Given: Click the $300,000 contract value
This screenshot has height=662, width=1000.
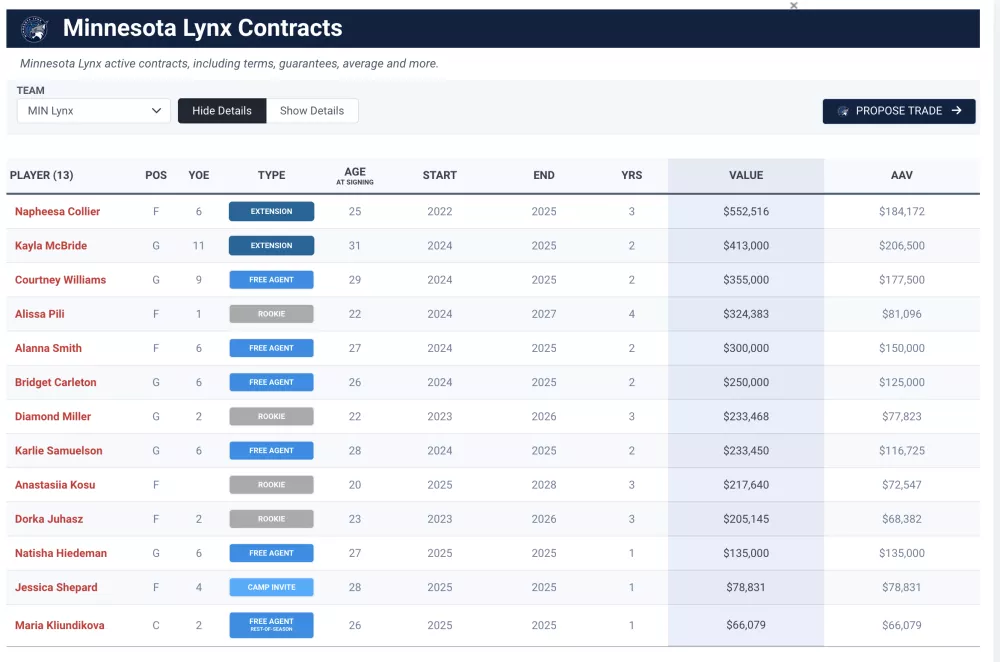Looking at the screenshot, I should [x=746, y=348].
